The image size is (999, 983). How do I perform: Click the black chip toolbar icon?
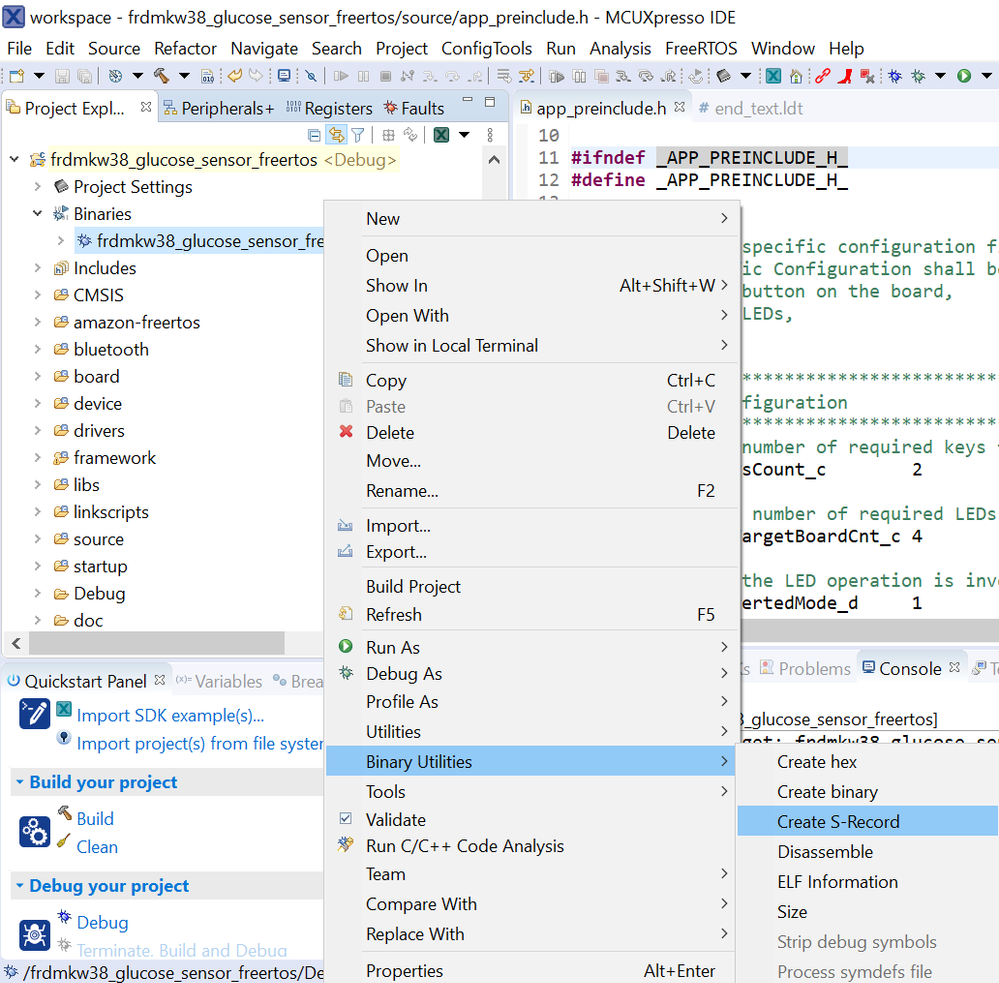click(723, 76)
